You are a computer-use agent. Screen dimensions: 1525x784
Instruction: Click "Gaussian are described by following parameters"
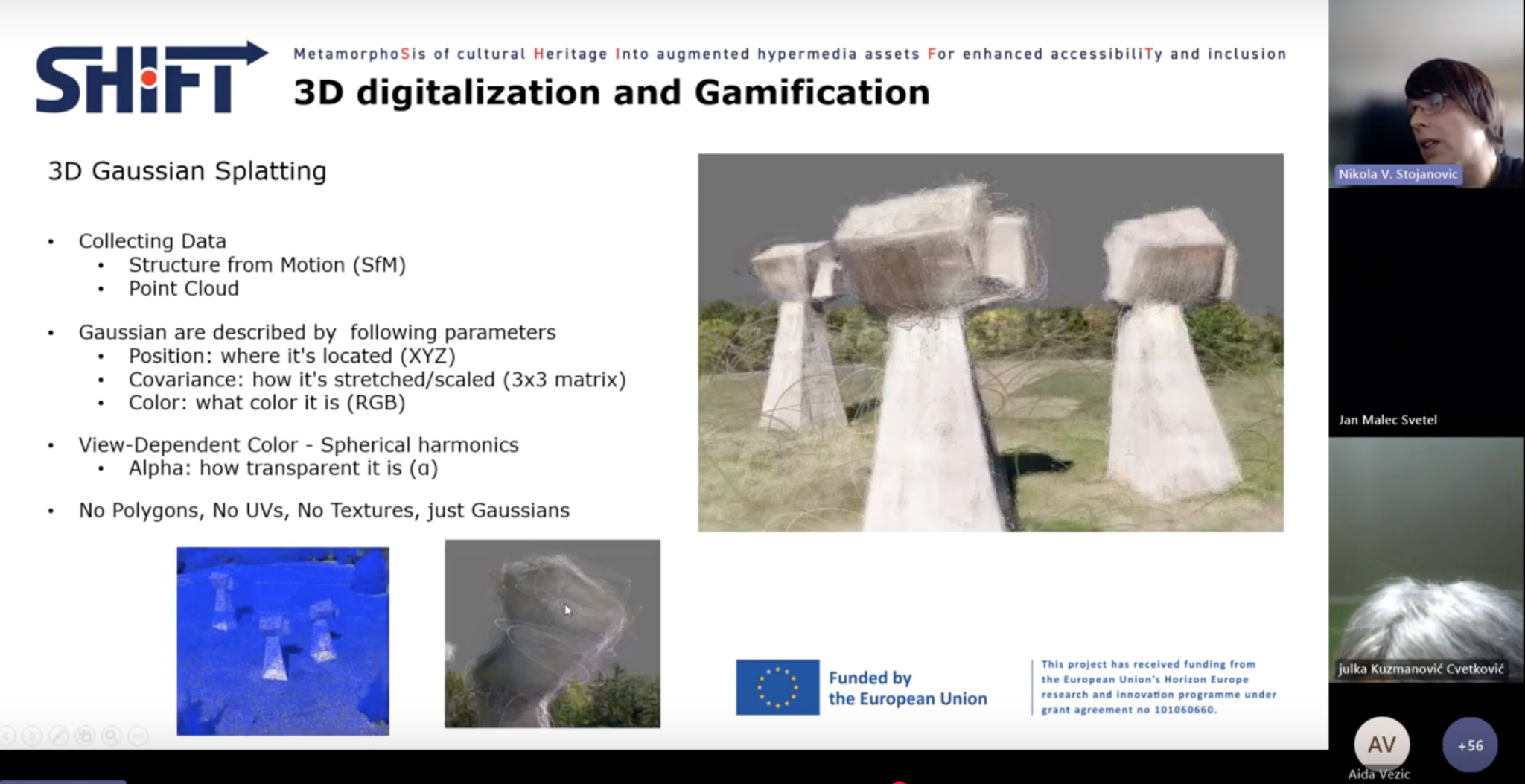coord(317,332)
